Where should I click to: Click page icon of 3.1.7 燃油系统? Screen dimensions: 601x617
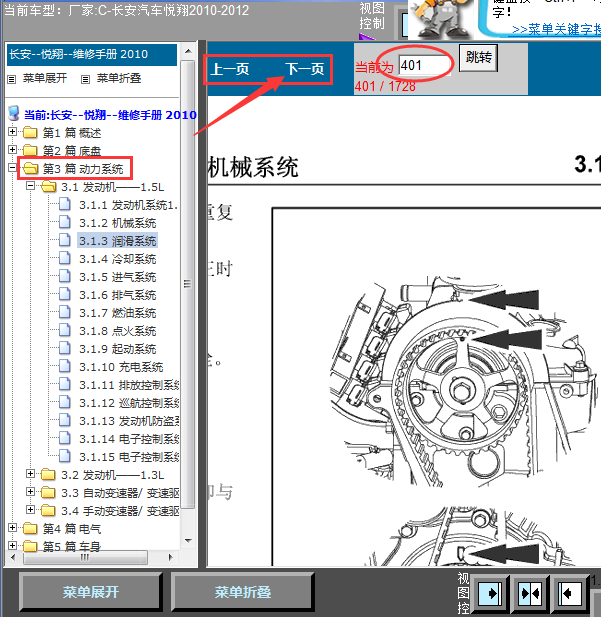coord(65,312)
